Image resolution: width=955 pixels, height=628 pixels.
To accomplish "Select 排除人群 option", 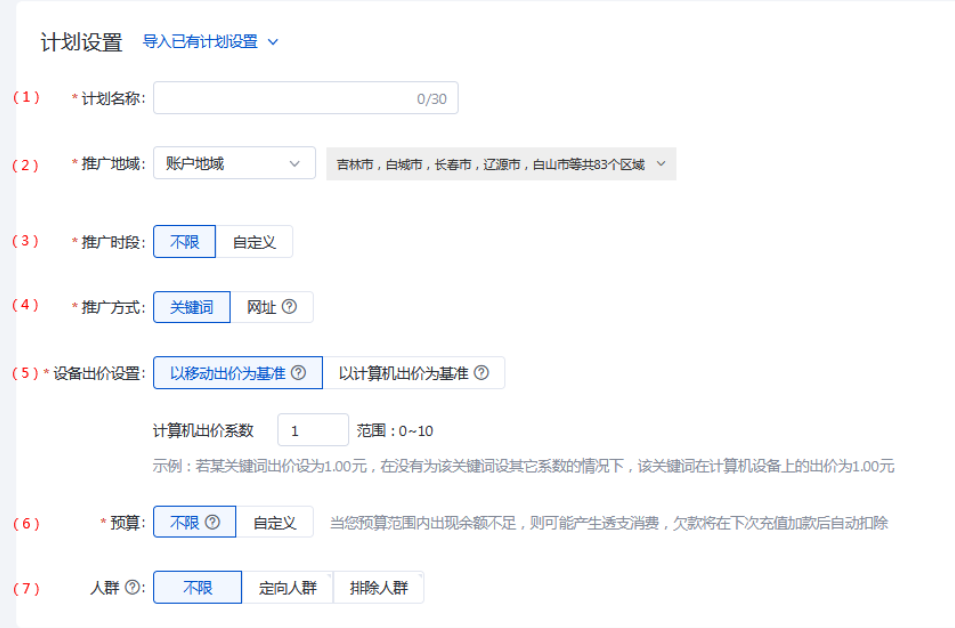I will pyautogui.click(x=378, y=588).
